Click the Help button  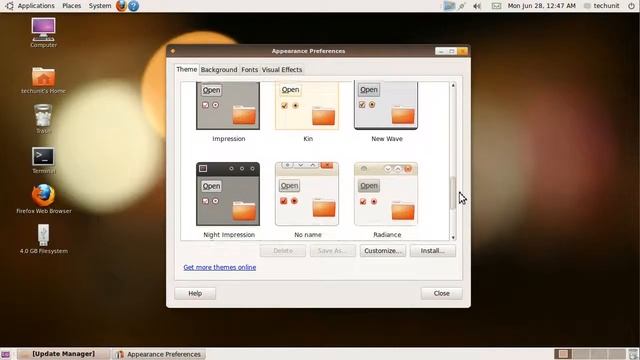tap(195, 293)
